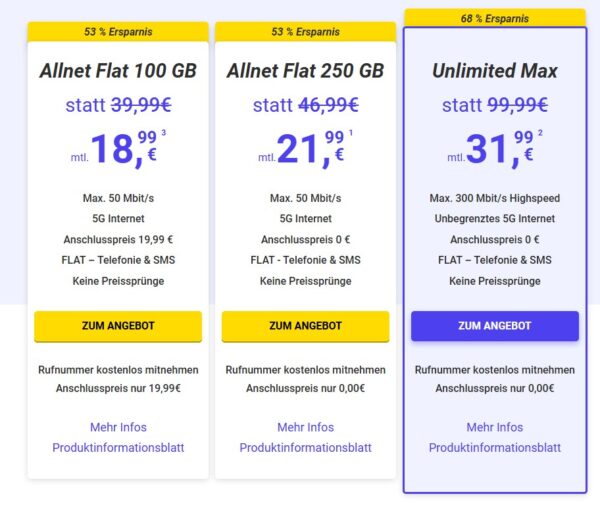Select the Allnet Flat 250 GB plan title
This screenshot has height=511, width=600.
[x=305, y=72]
